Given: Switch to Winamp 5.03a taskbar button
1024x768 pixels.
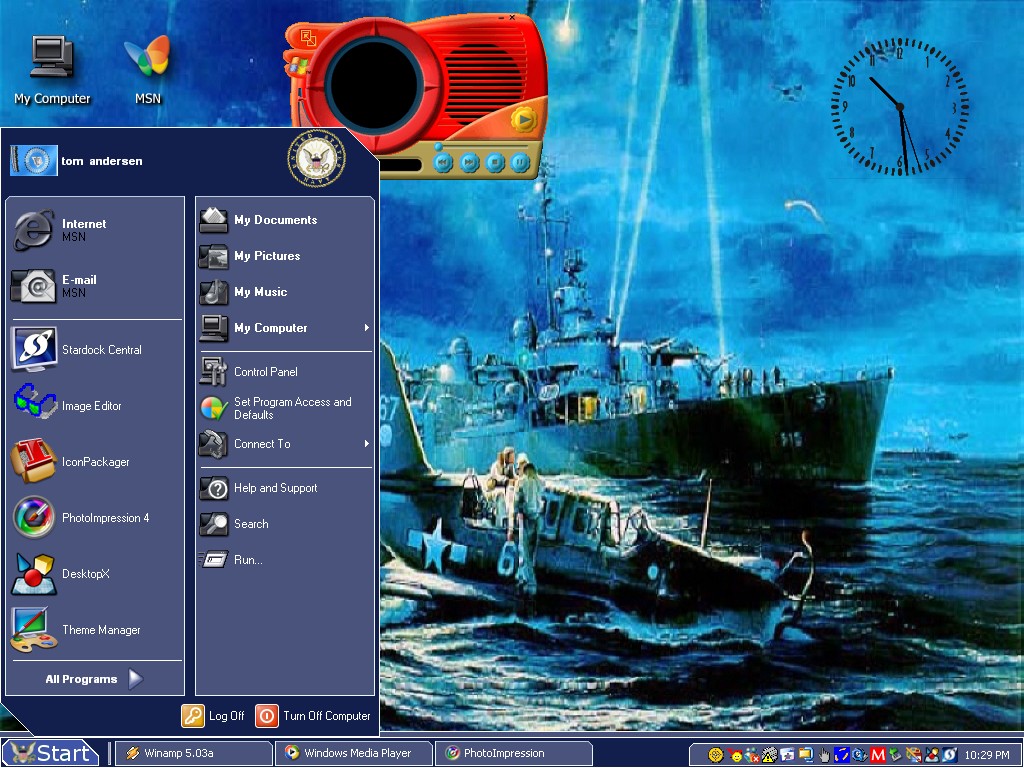Looking at the screenshot, I should (x=194, y=753).
